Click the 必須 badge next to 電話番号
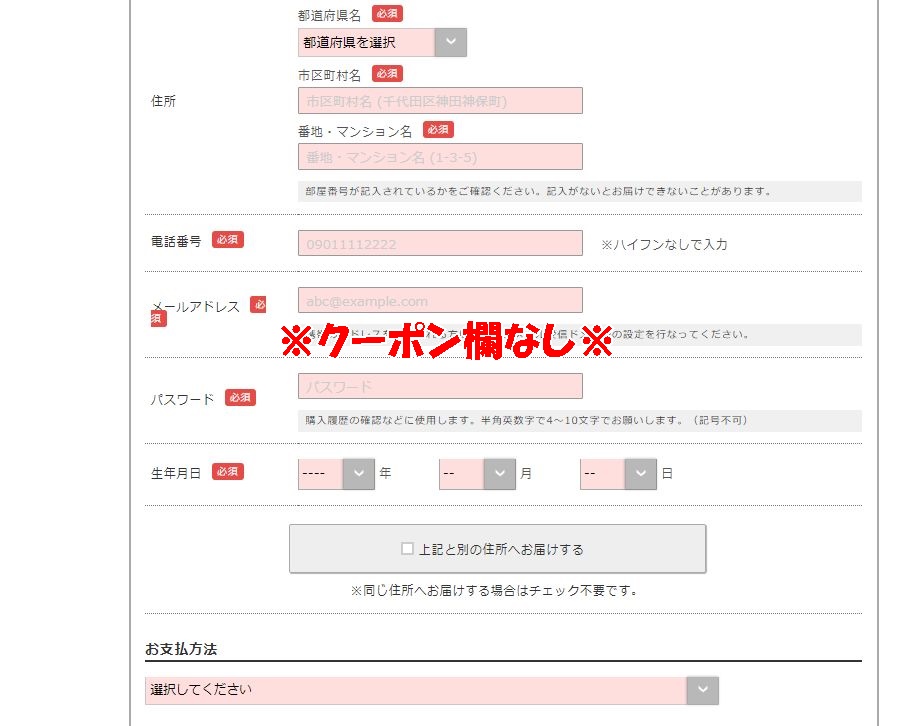The image size is (909, 726). [228, 239]
